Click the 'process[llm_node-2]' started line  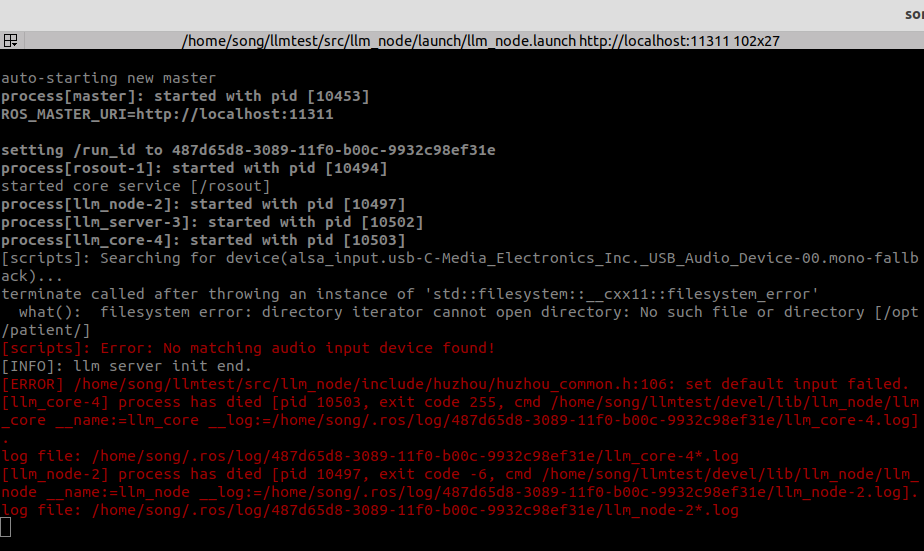tap(203, 204)
